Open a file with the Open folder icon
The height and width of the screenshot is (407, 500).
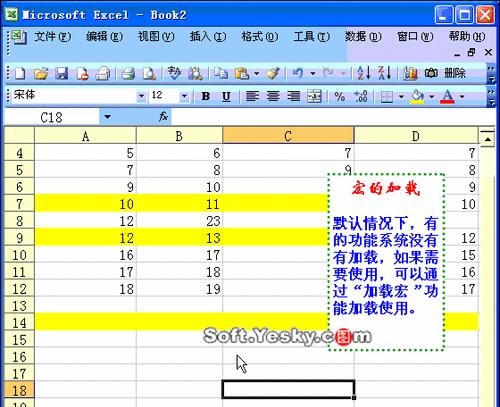click(x=41, y=73)
